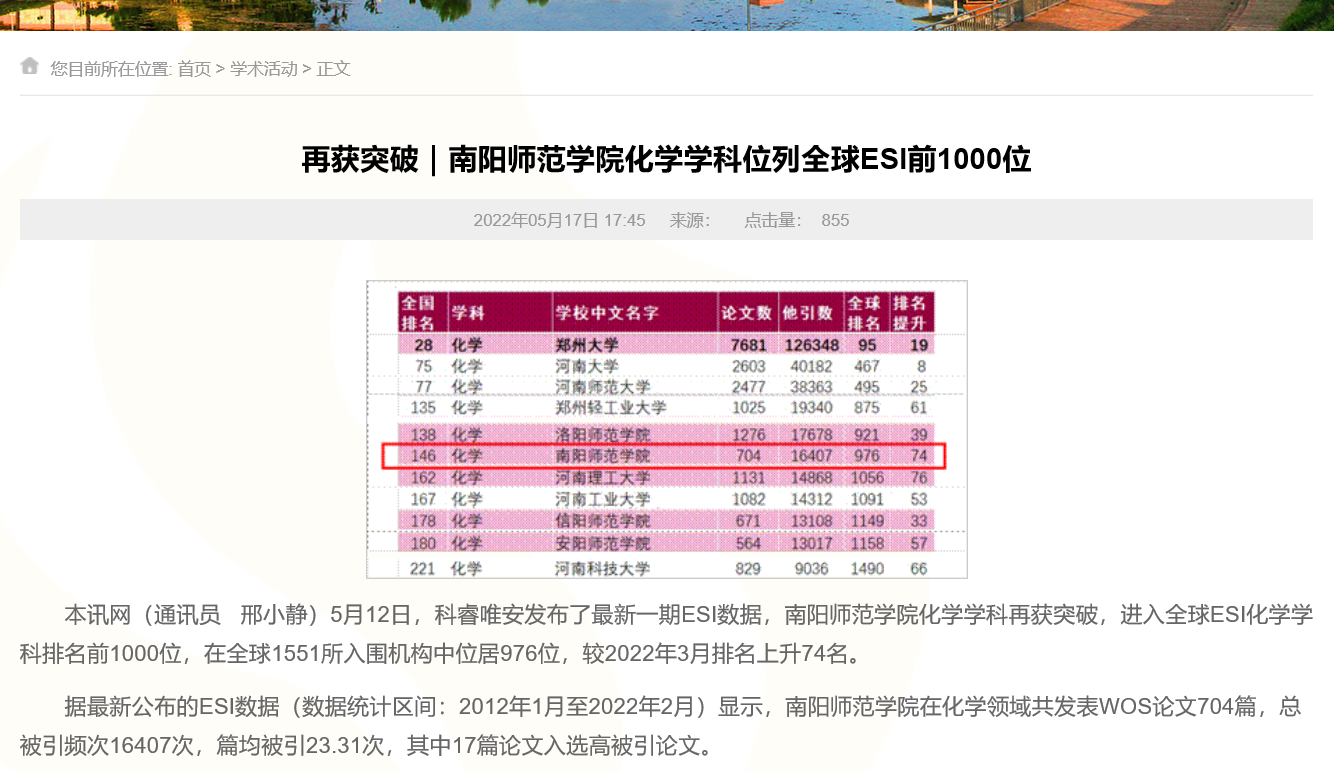Click 正文 in the breadcrumb path
The image size is (1334, 771).
coord(334,69)
